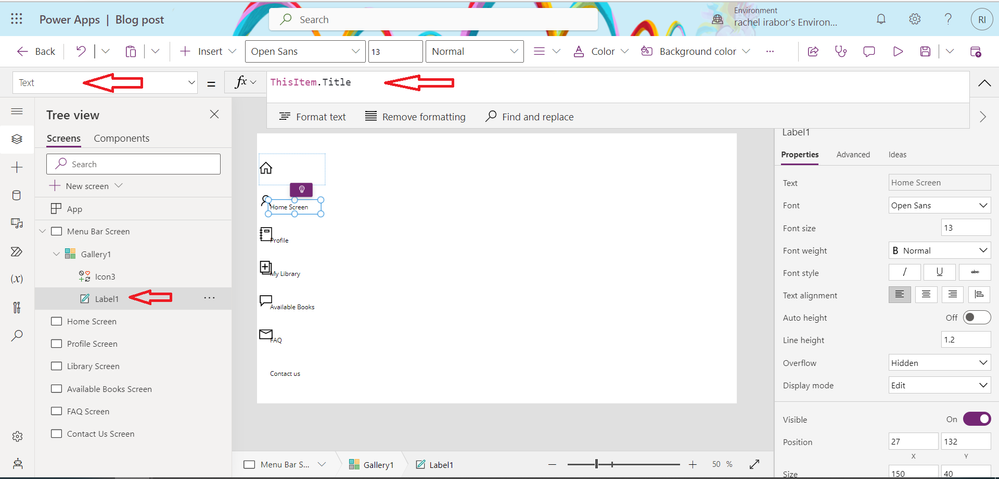Image resolution: width=999 pixels, height=479 pixels.
Task: Open the Comments icon in toolbar
Action: click(x=869, y=52)
